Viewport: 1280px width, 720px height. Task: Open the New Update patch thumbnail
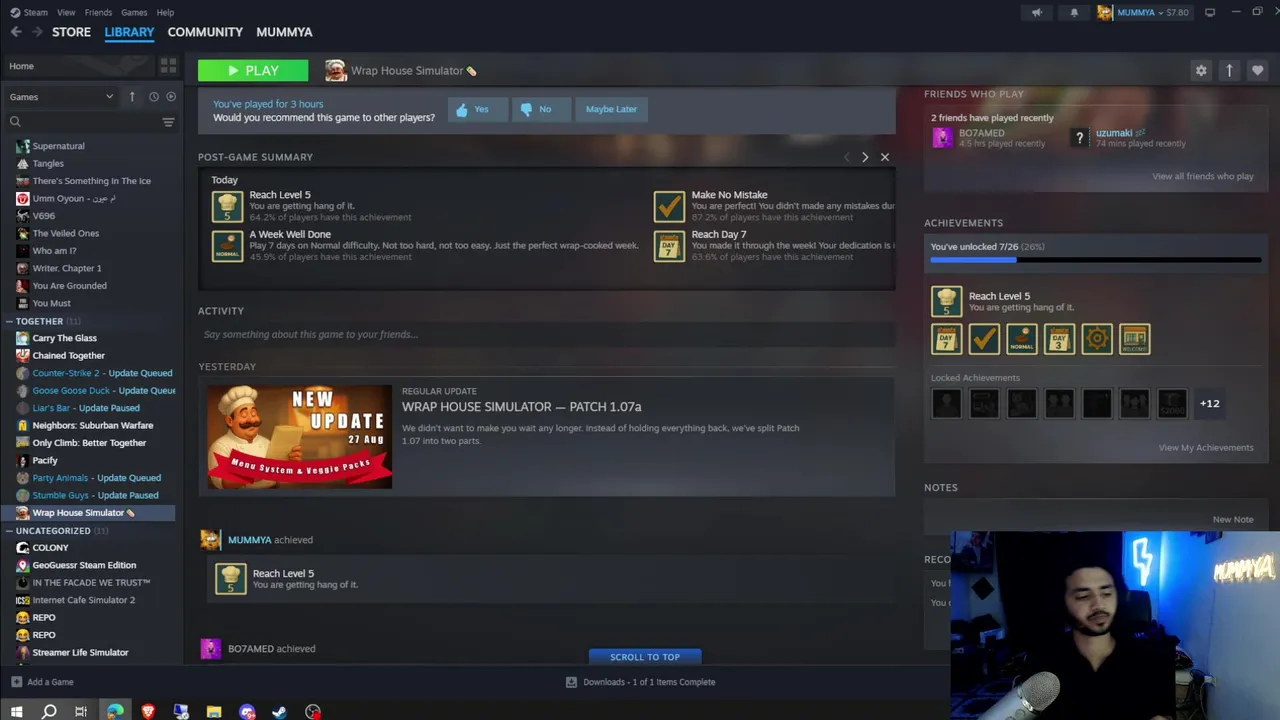click(300, 437)
